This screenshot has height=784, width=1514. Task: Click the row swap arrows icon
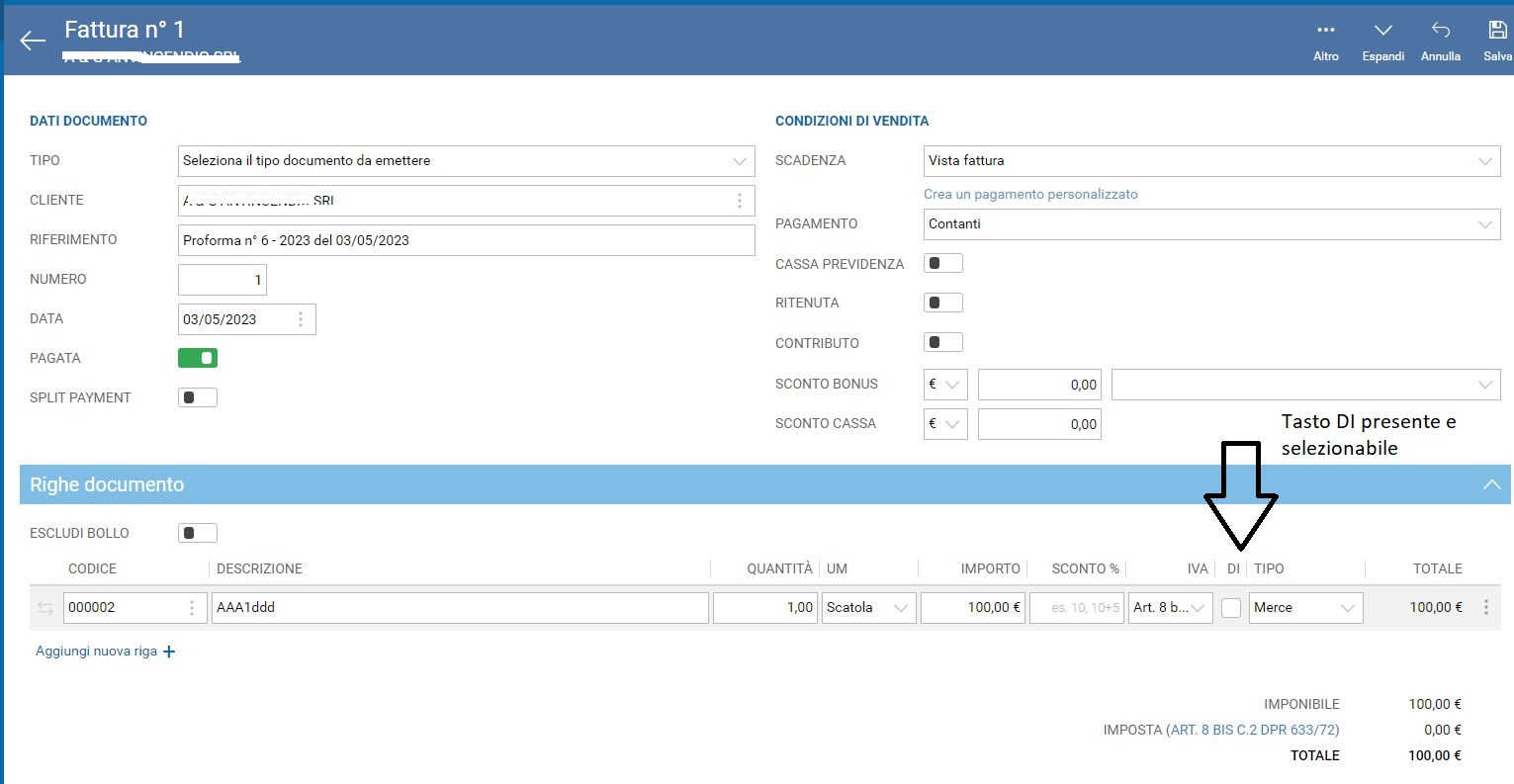tap(45, 608)
